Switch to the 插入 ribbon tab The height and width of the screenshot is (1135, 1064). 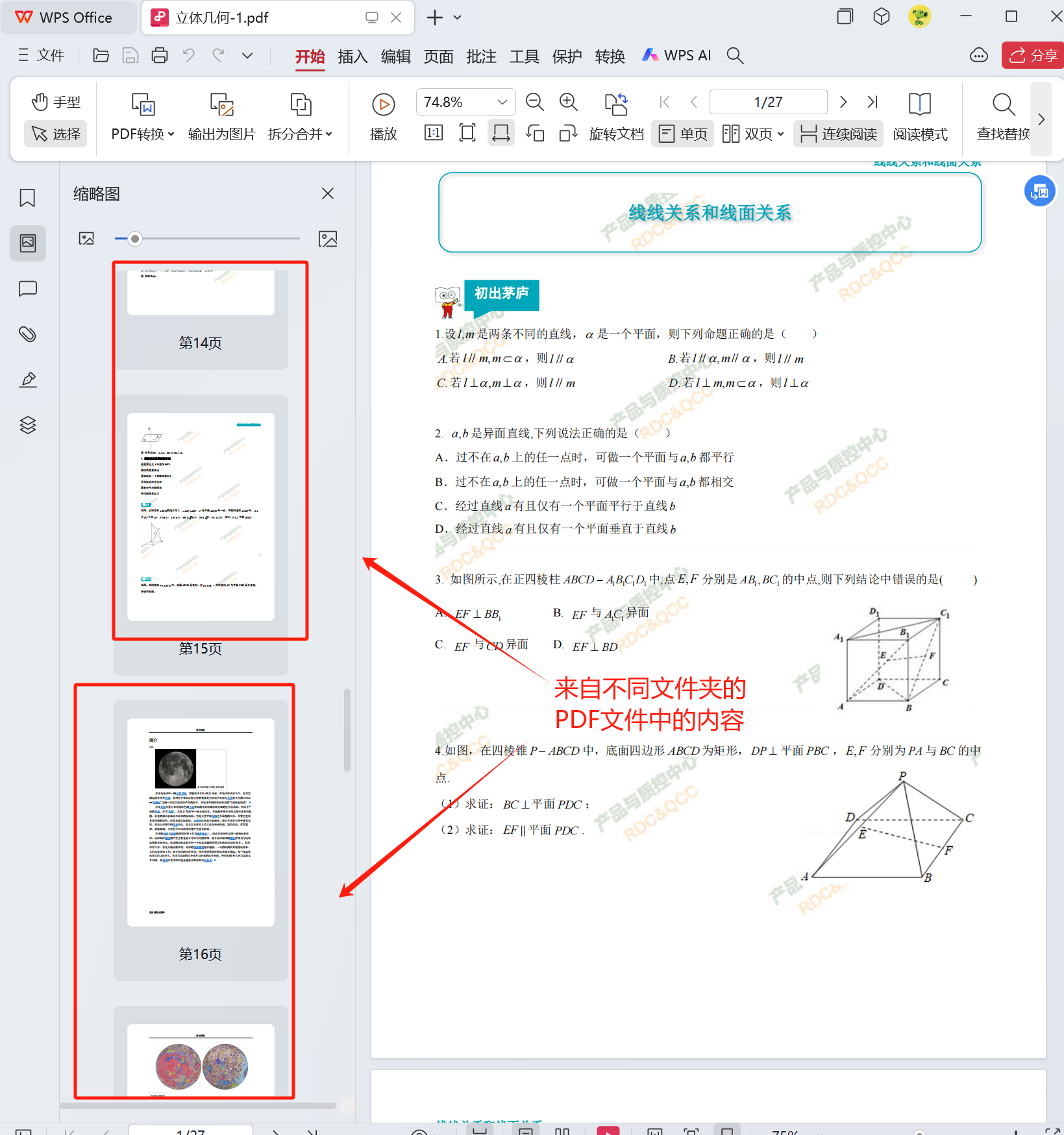click(353, 56)
